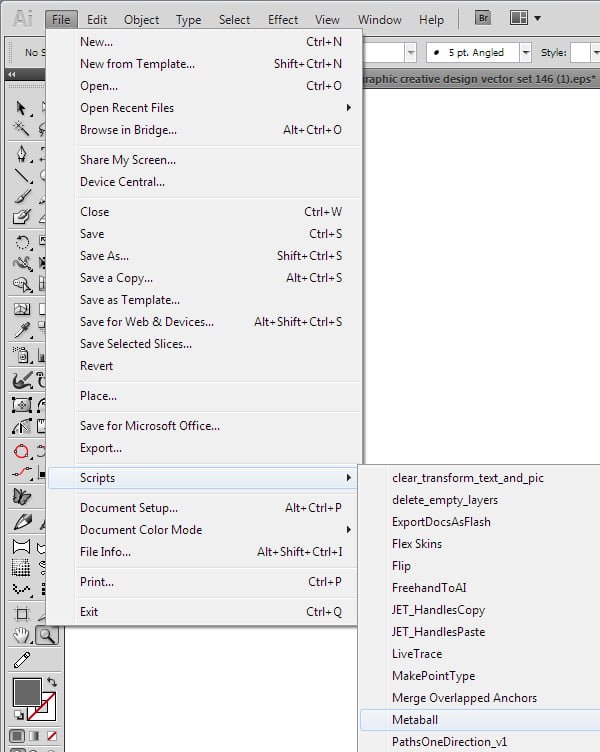This screenshot has height=752, width=600.
Task: Select the Magic Wand tool
Action: click(21, 129)
